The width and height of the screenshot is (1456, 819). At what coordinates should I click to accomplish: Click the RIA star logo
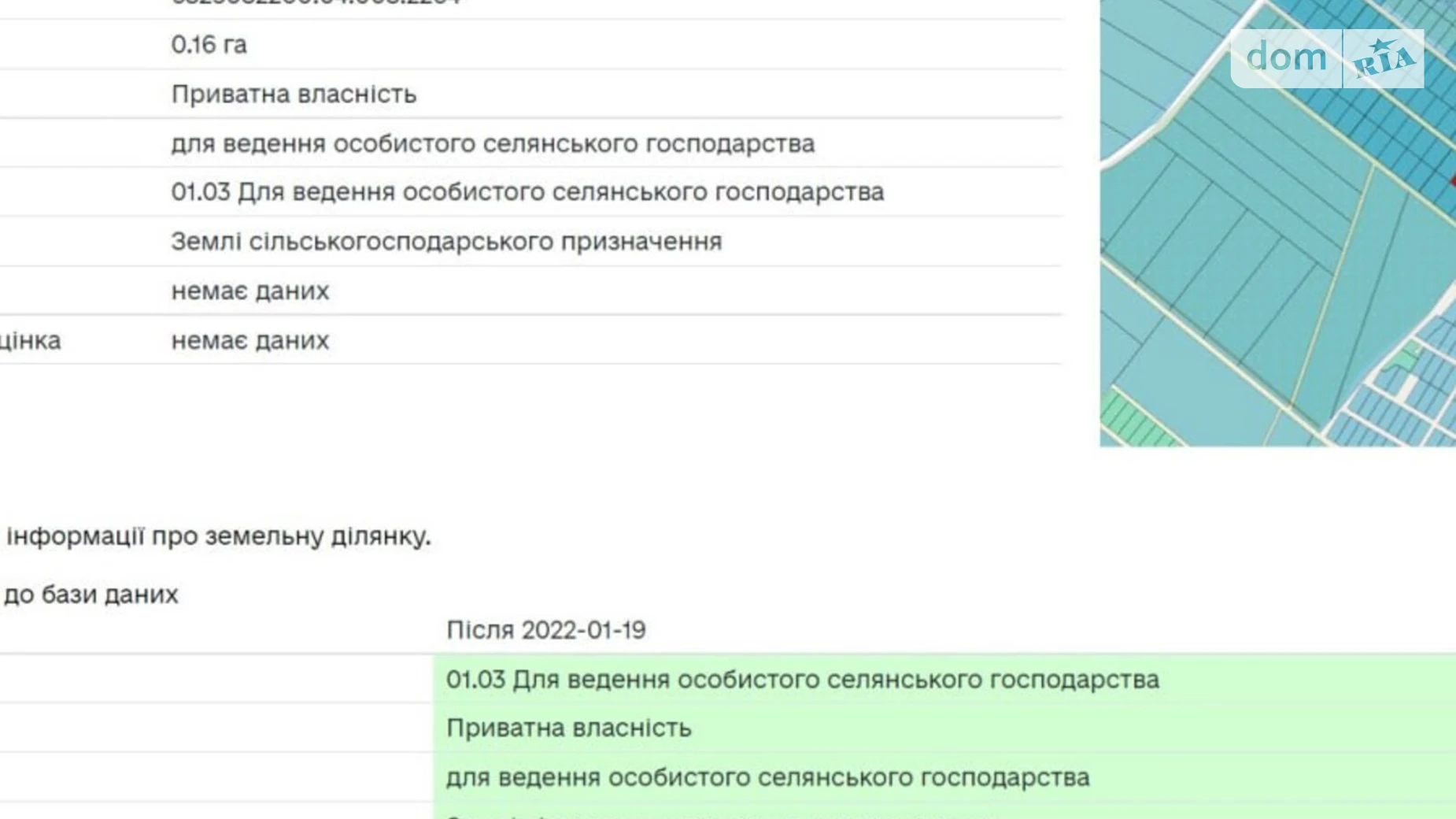click(1384, 59)
